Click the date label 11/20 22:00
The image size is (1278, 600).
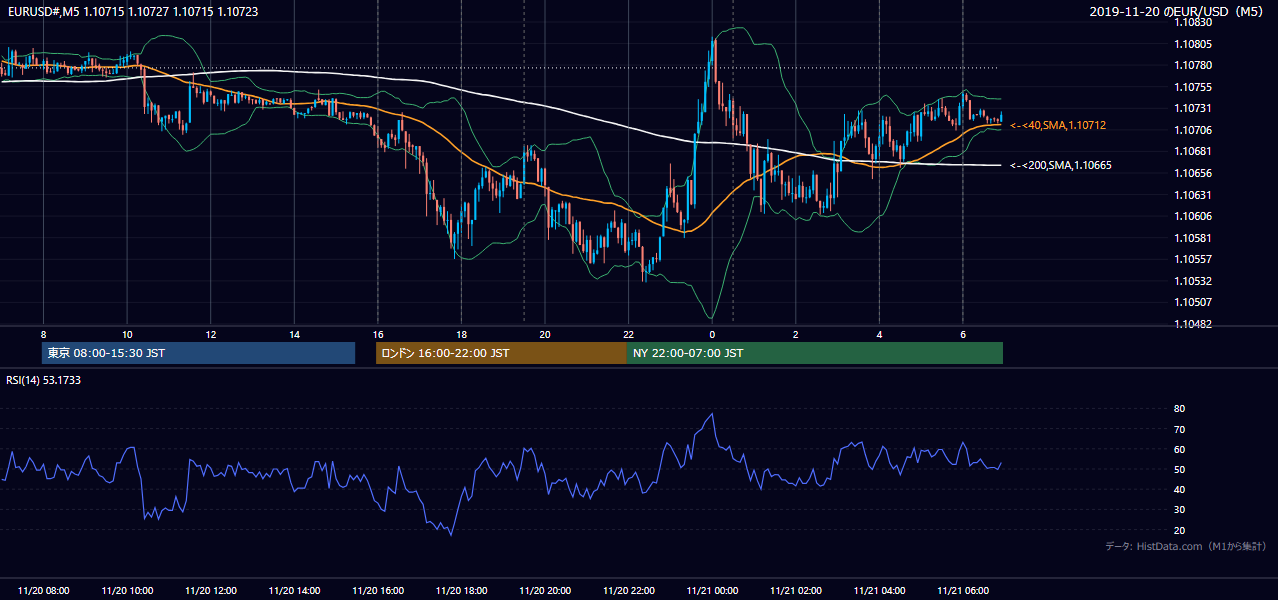click(628, 591)
